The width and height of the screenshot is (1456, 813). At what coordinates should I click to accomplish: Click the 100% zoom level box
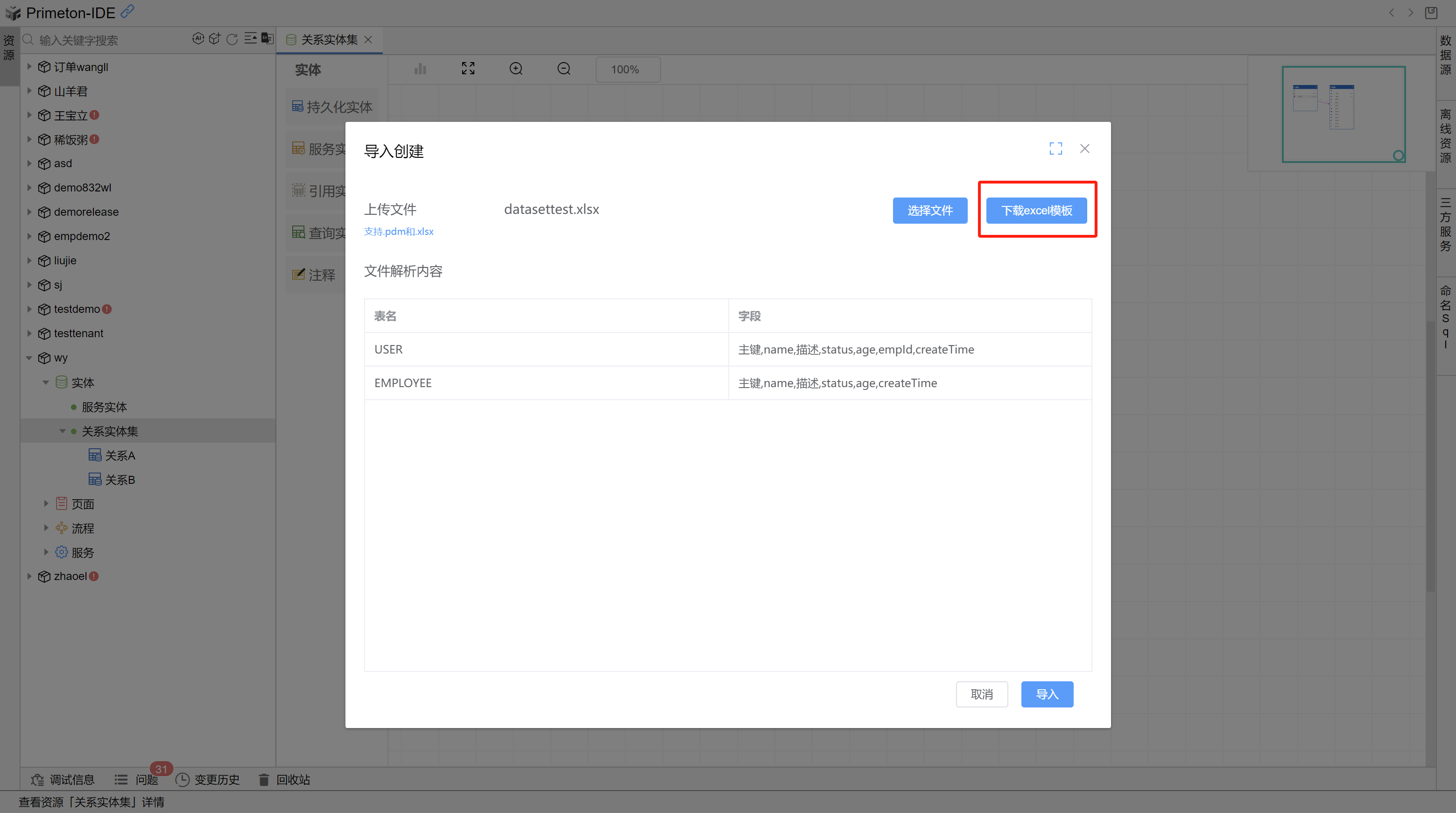(x=627, y=70)
